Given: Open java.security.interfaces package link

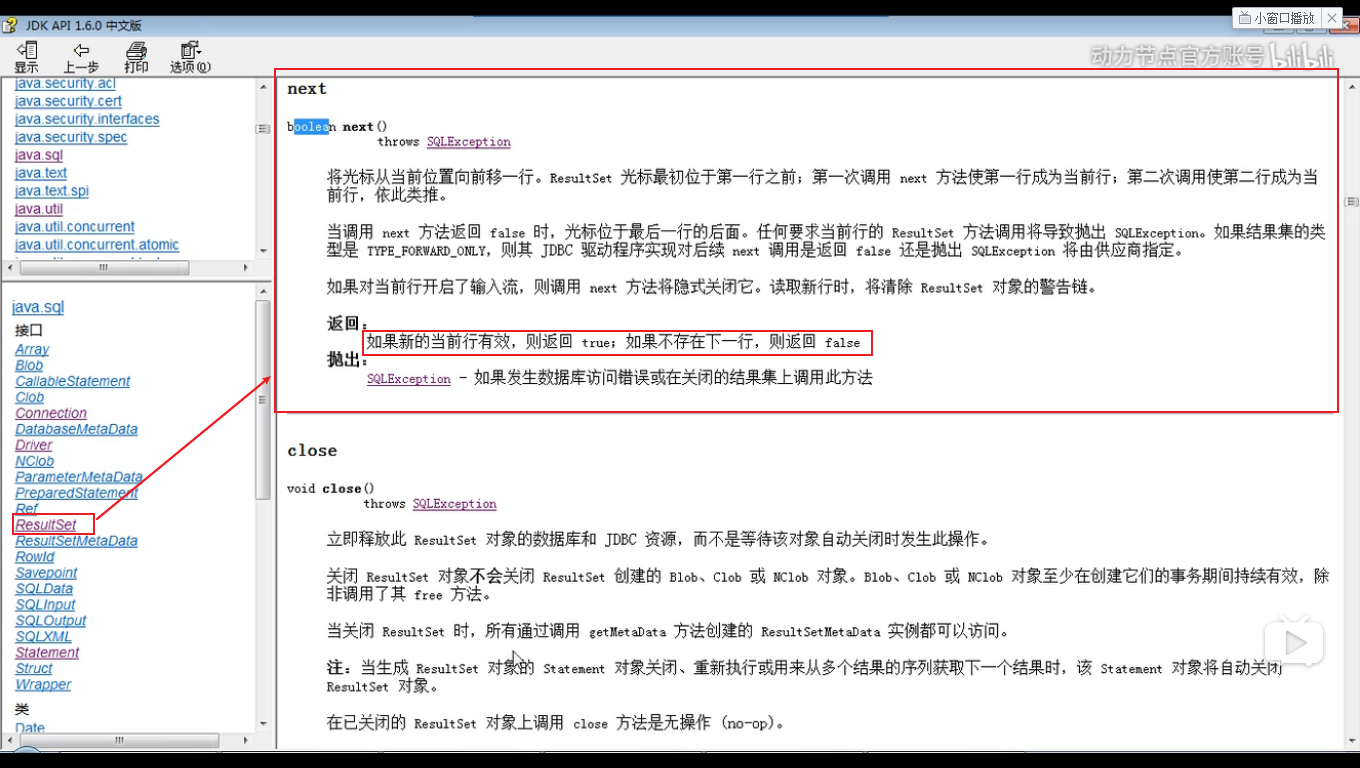Looking at the screenshot, I should click(x=87, y=119).
